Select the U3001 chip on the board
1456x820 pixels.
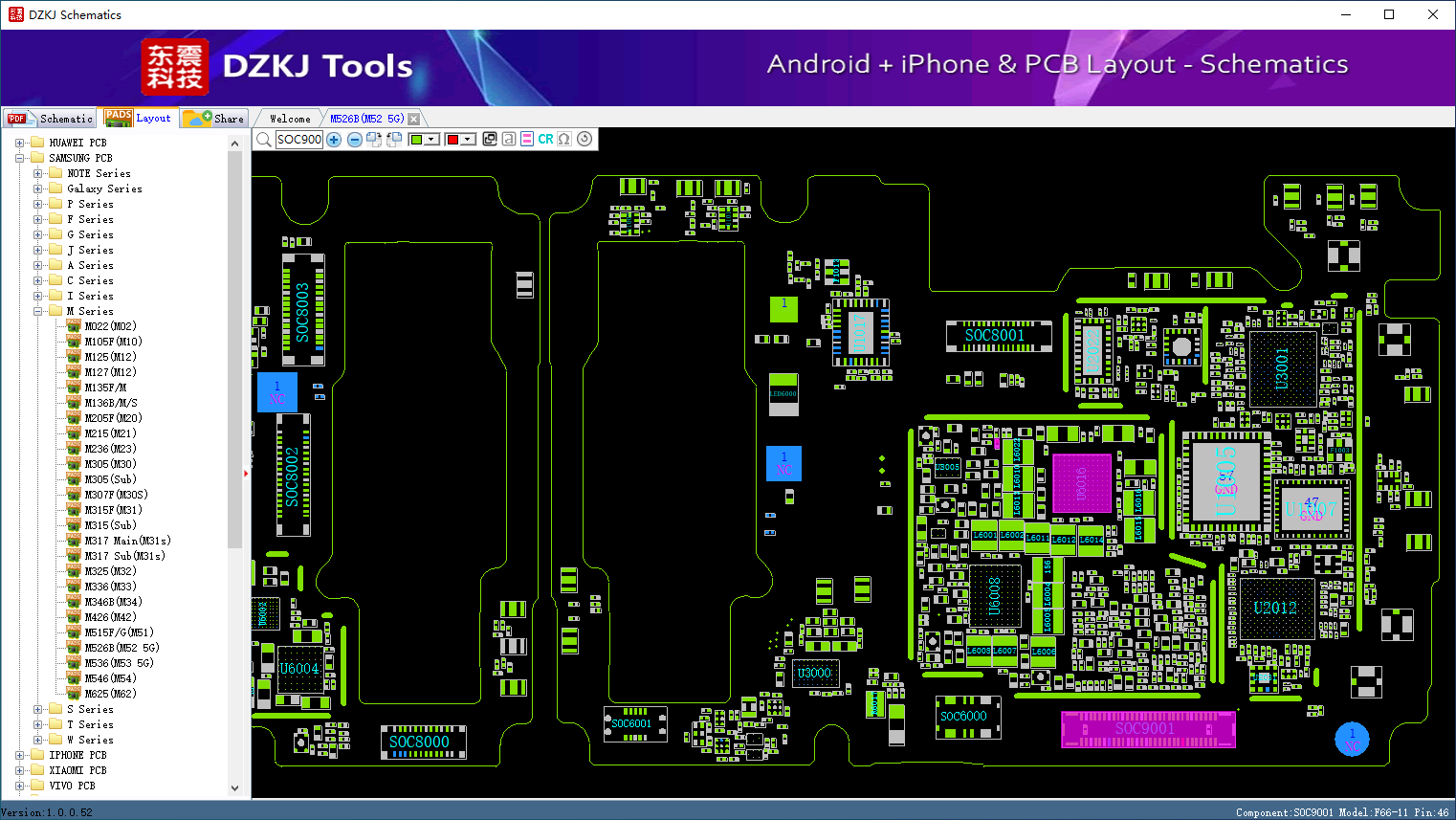[1282, 368]
